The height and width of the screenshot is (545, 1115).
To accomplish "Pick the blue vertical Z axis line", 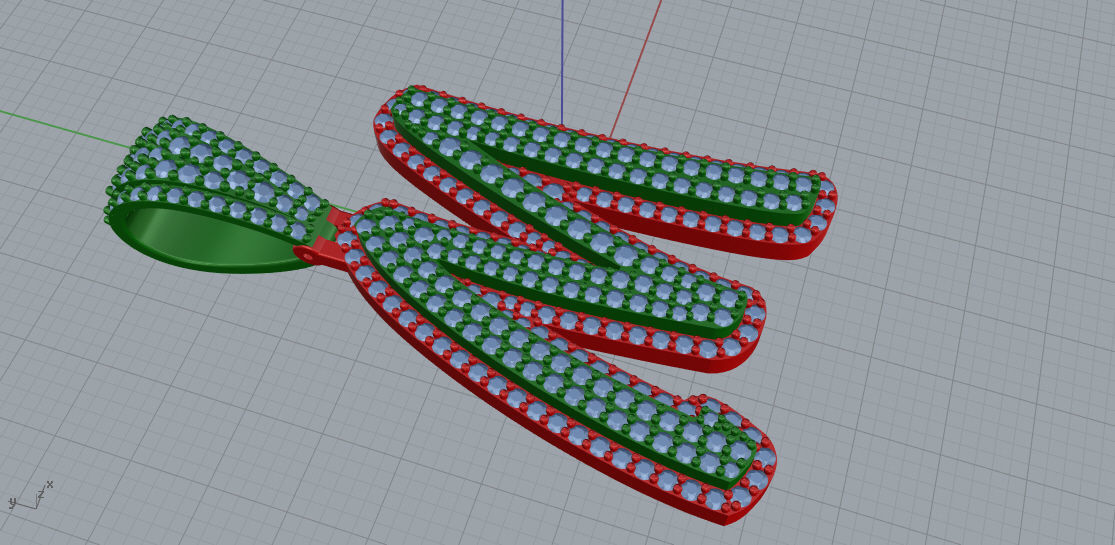I will click(x=562, y=63).
